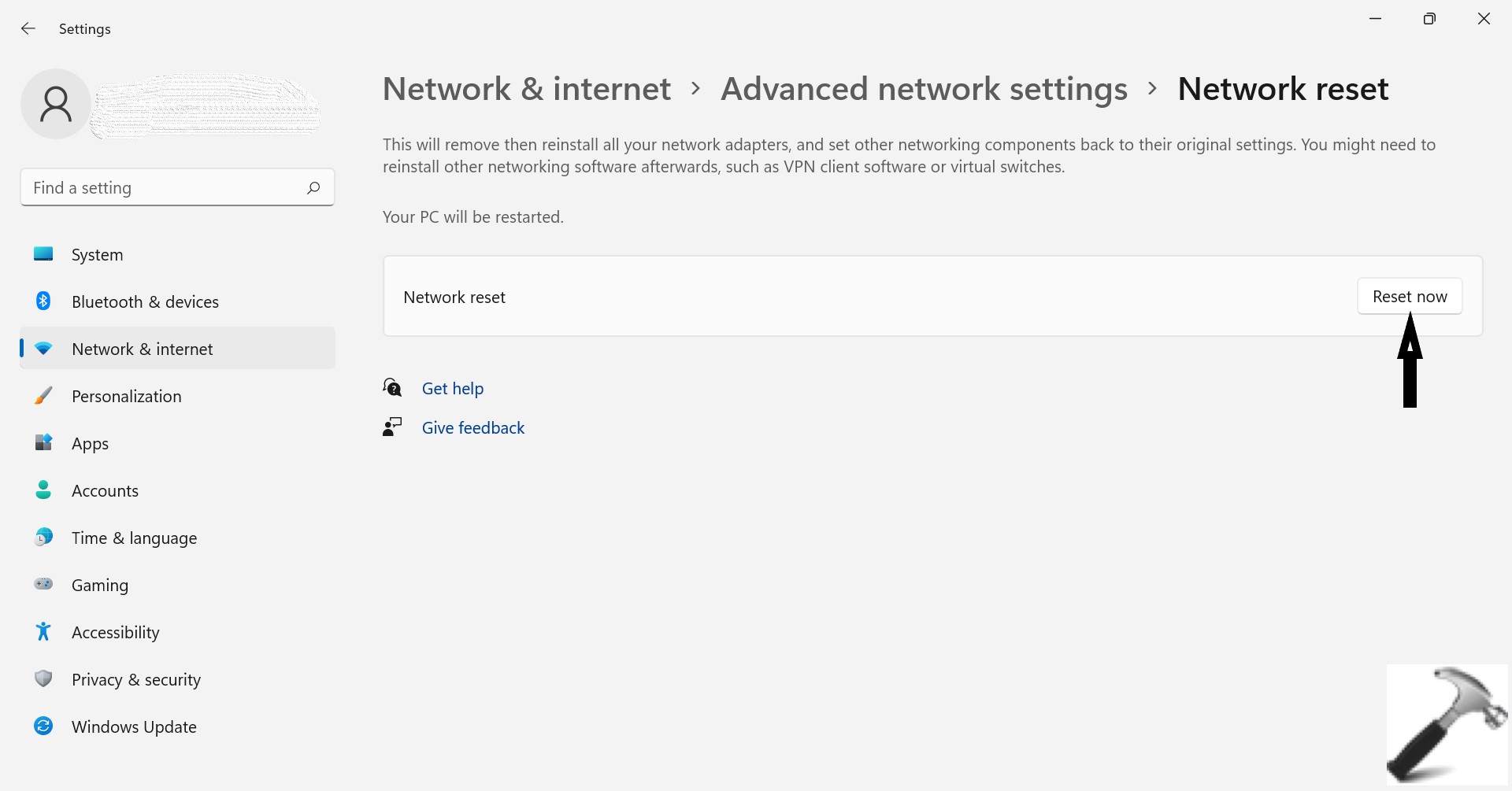Click the user profile avatar icon
Image resolution: width=1512 pixels, height=791 pixels.
(x=56, y=104)
